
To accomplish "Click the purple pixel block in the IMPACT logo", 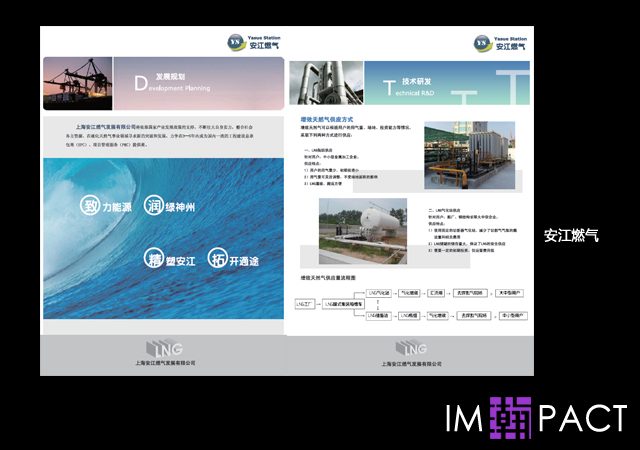I will [x=510, y=418].
